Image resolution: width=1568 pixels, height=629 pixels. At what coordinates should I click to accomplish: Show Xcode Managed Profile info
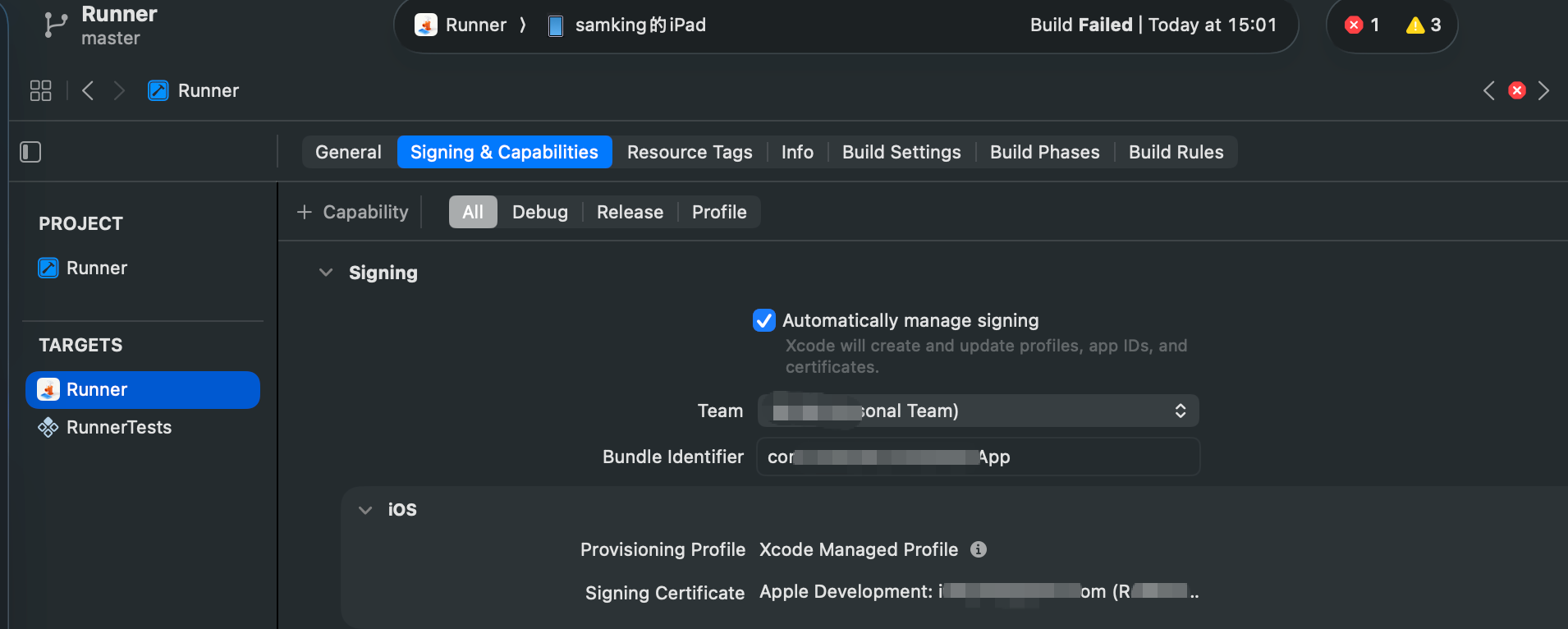pyautogui.click(x=979, y=549)
